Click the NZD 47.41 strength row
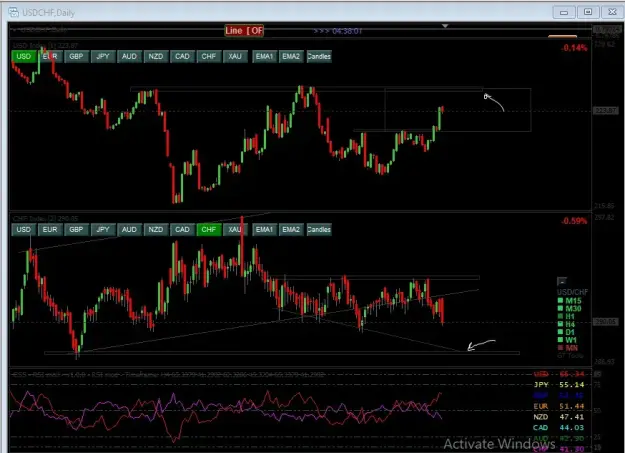Viewport: 625px width, 453px height. pos(559,417)
